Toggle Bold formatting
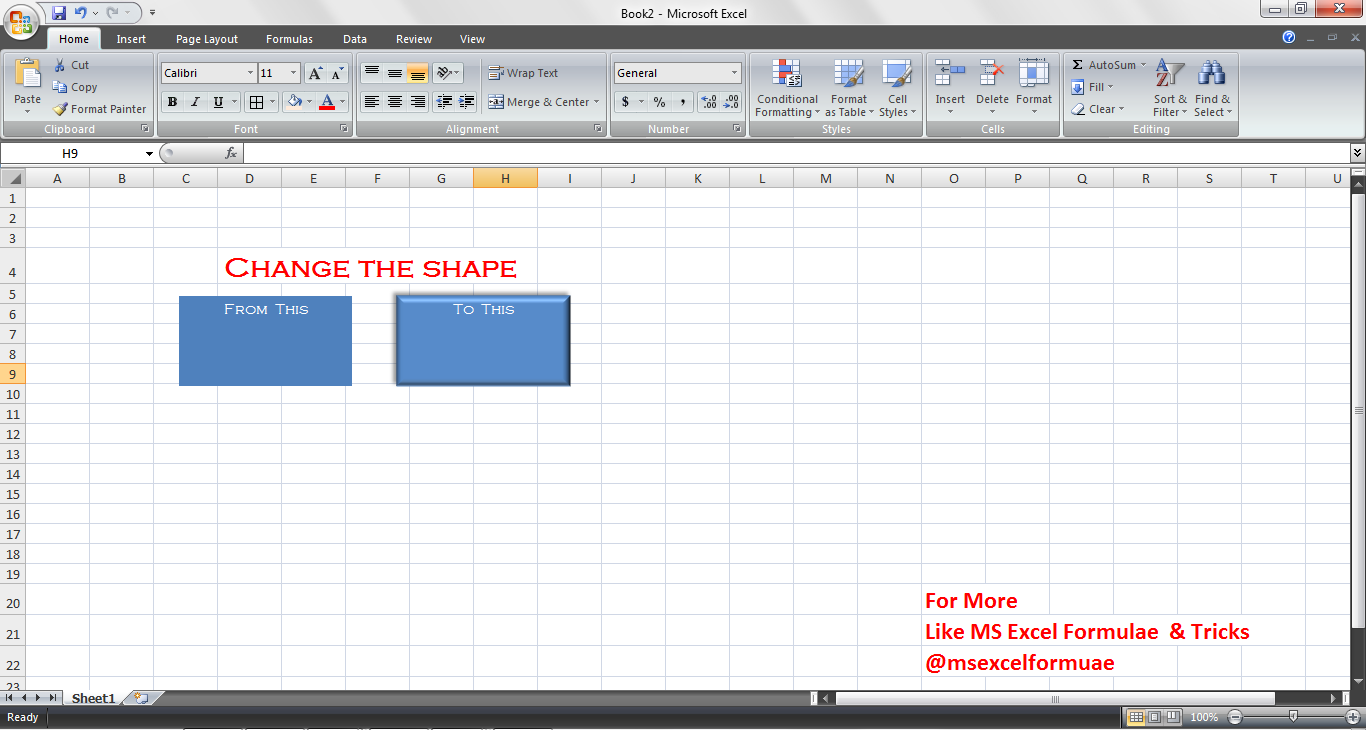 (x=172, y=102)
